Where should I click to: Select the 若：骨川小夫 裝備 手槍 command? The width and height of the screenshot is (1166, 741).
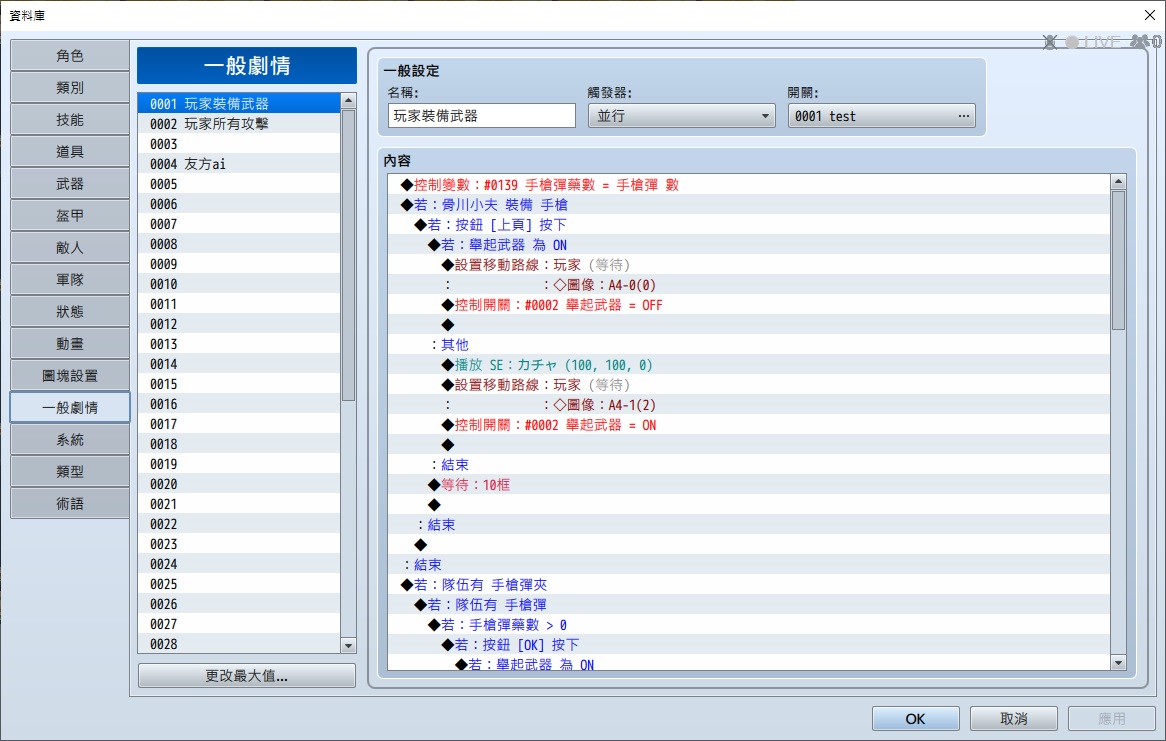click(x=749, y=205)
